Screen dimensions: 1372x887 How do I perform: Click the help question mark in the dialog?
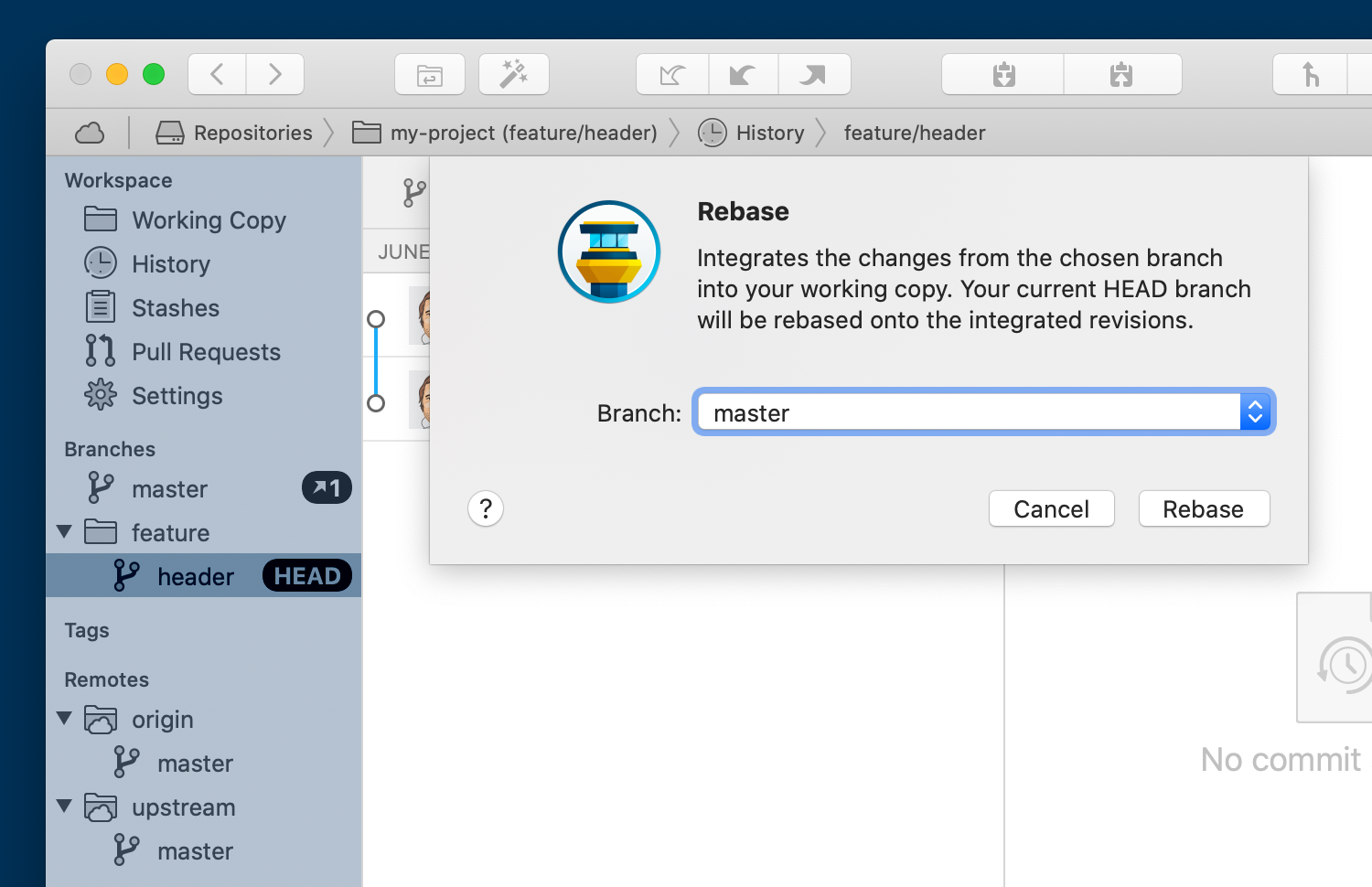point(485,508)
